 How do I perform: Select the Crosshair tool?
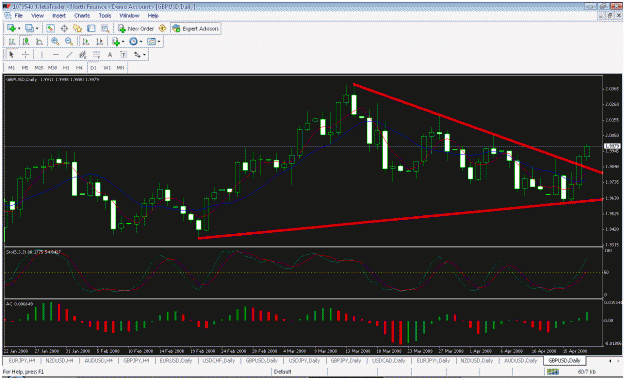point(26,55)
